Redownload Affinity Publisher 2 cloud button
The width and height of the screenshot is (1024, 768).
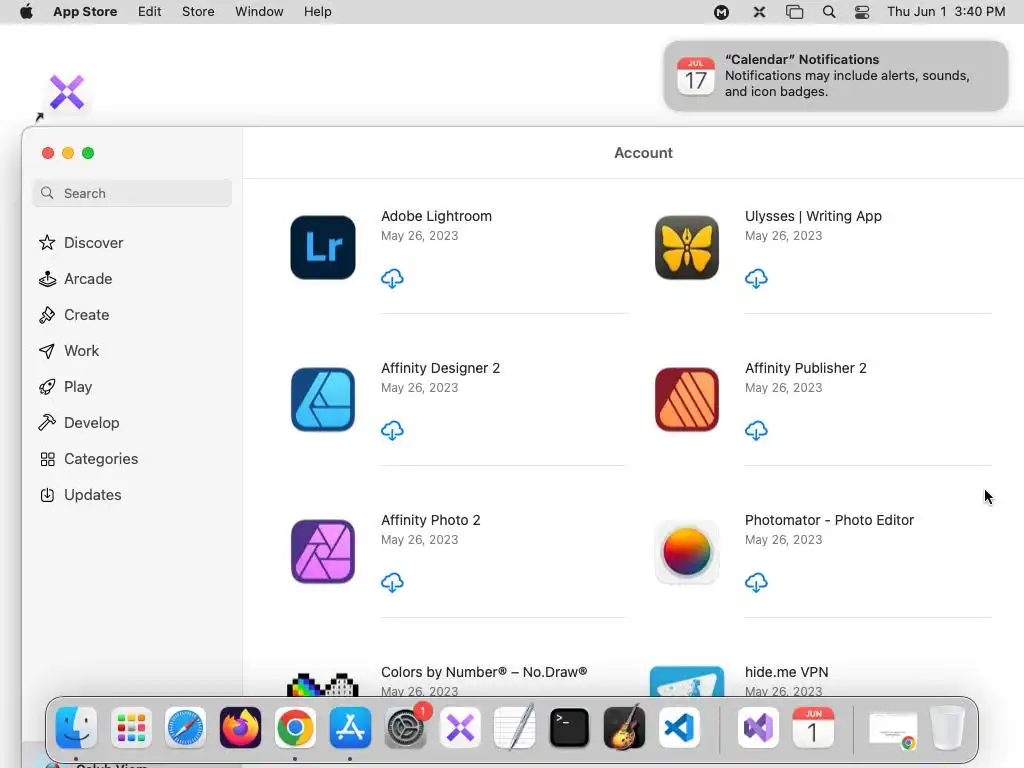756,430
